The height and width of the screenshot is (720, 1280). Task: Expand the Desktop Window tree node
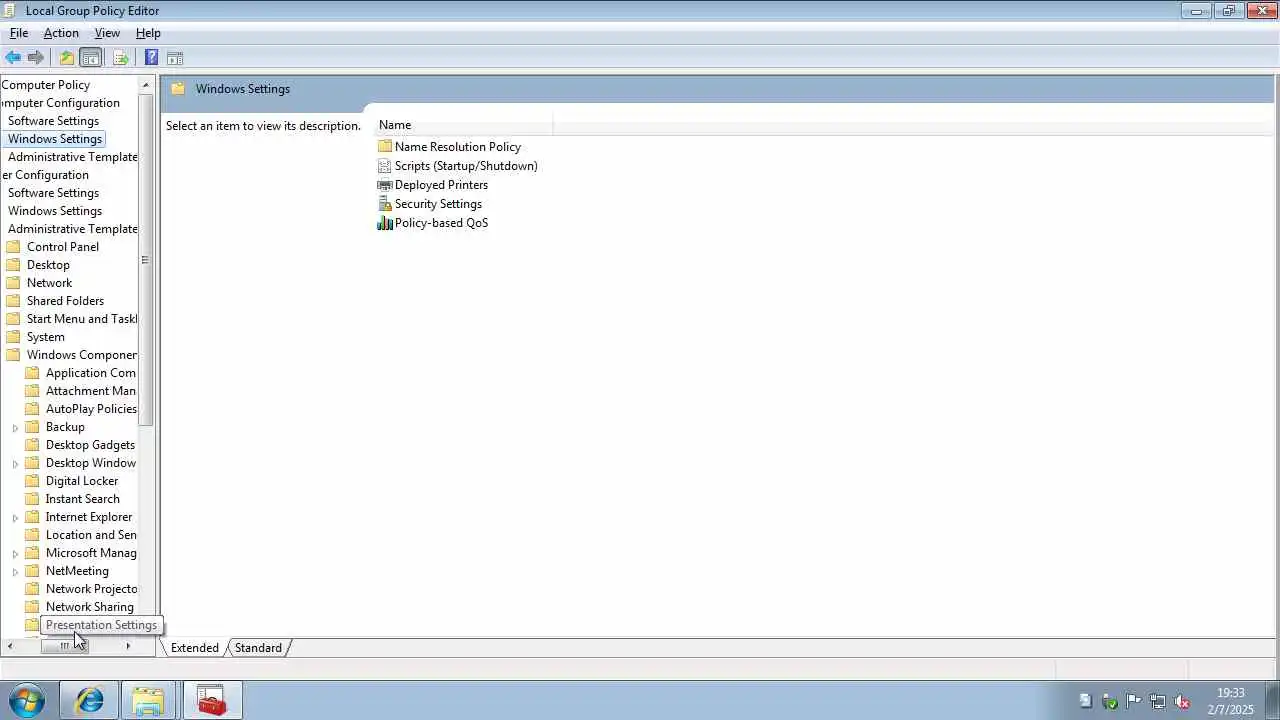(15, 464)
